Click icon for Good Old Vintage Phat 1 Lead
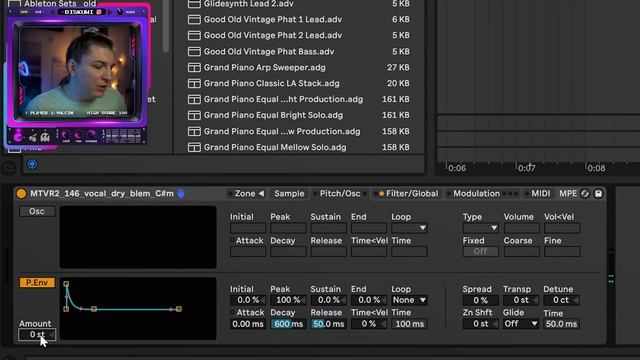 194,19
